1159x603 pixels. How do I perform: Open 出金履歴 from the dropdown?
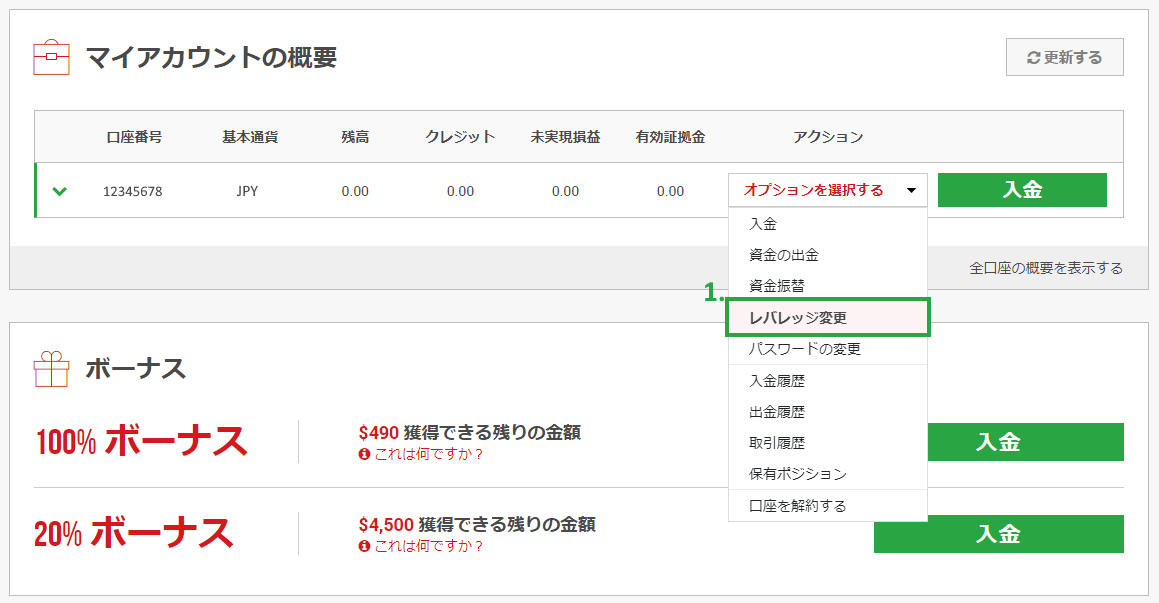pyautogui.click(x=777, y=412)
